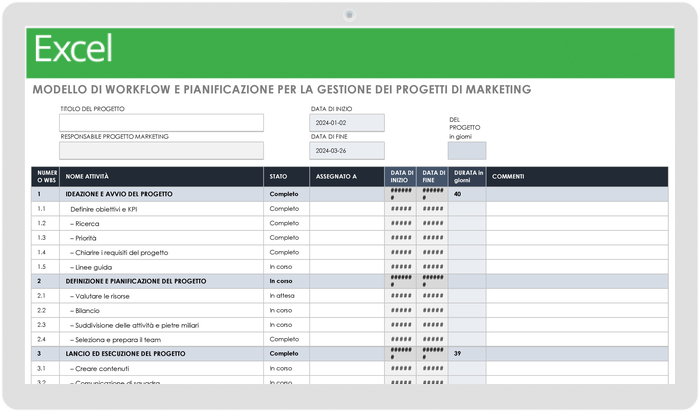Screen dimensions: 700x412
Task: Click the DATA DI INIZIO column header in table
Action: click(401, 177)
